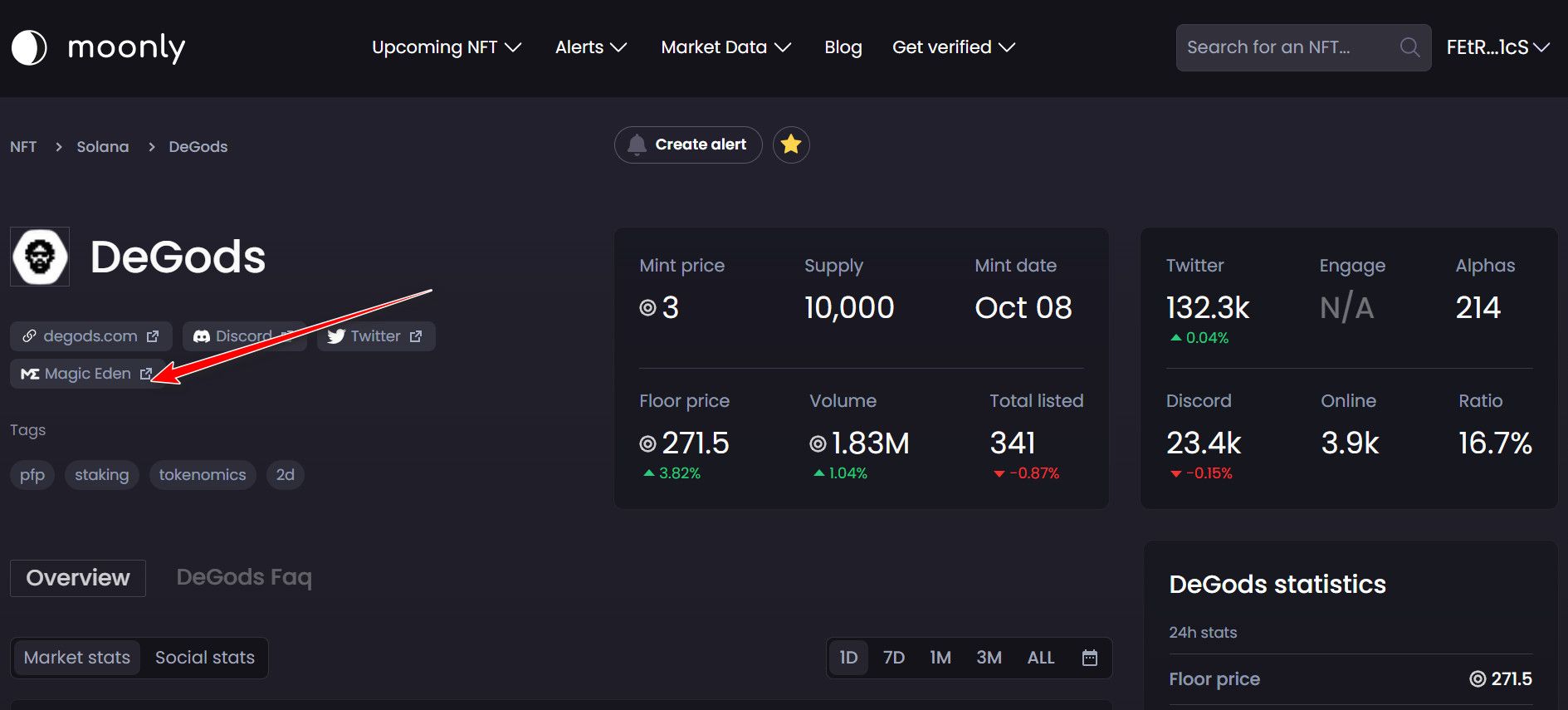Viewport: 1568px width, 710px height.
Task: Open the calendar date picker icon
Action: coord(1090,658)
